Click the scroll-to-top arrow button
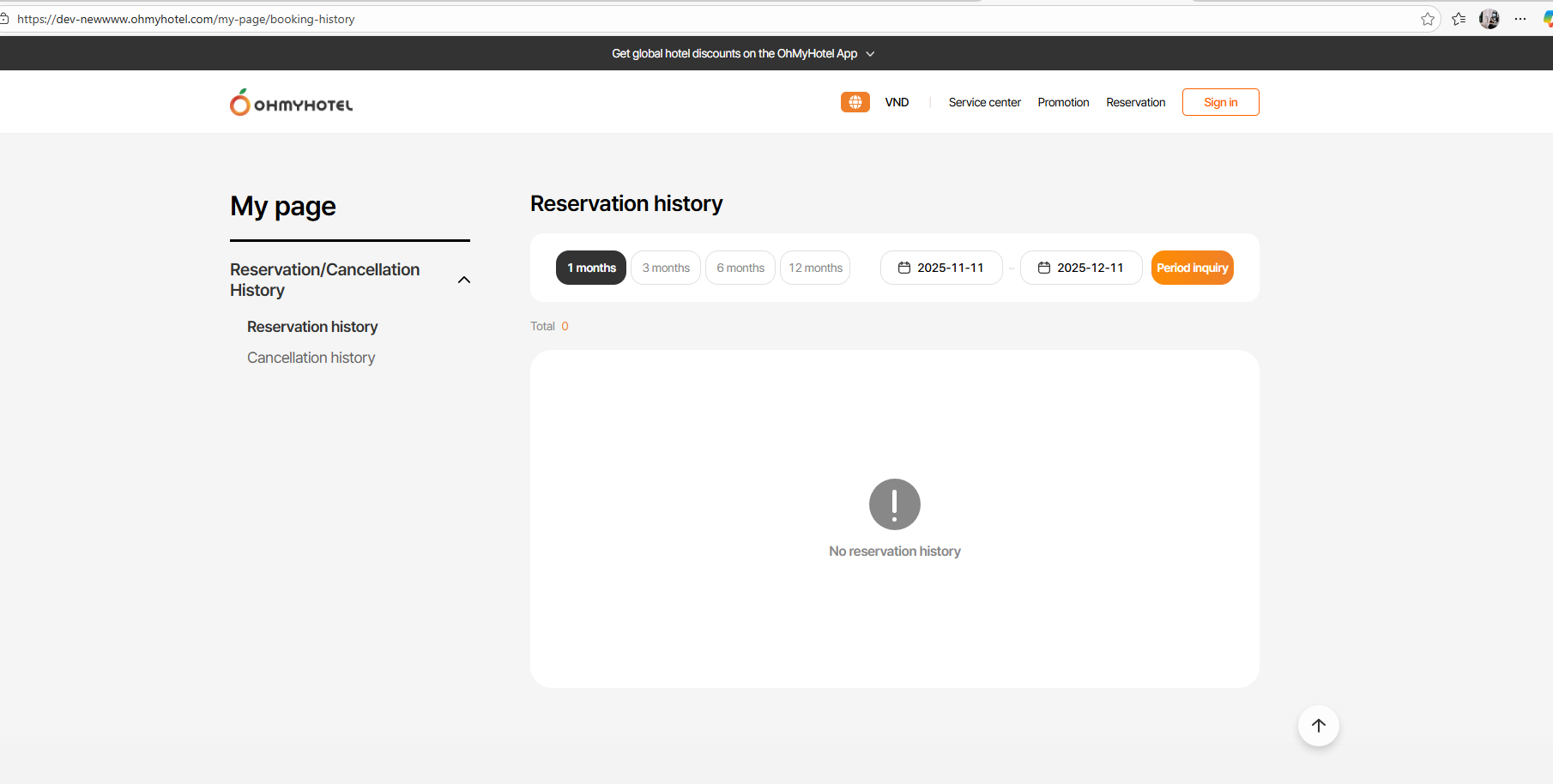Screen dimensions: 1553x784 pyautogui.click(x=1318, y=726)
